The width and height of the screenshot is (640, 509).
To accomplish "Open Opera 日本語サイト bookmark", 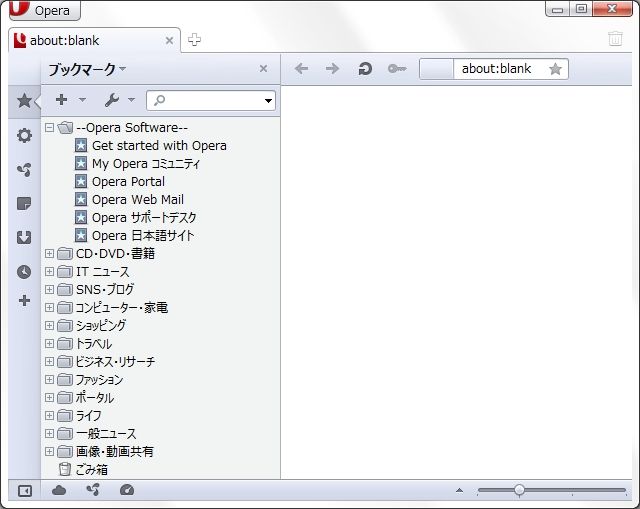I will 143,236.
